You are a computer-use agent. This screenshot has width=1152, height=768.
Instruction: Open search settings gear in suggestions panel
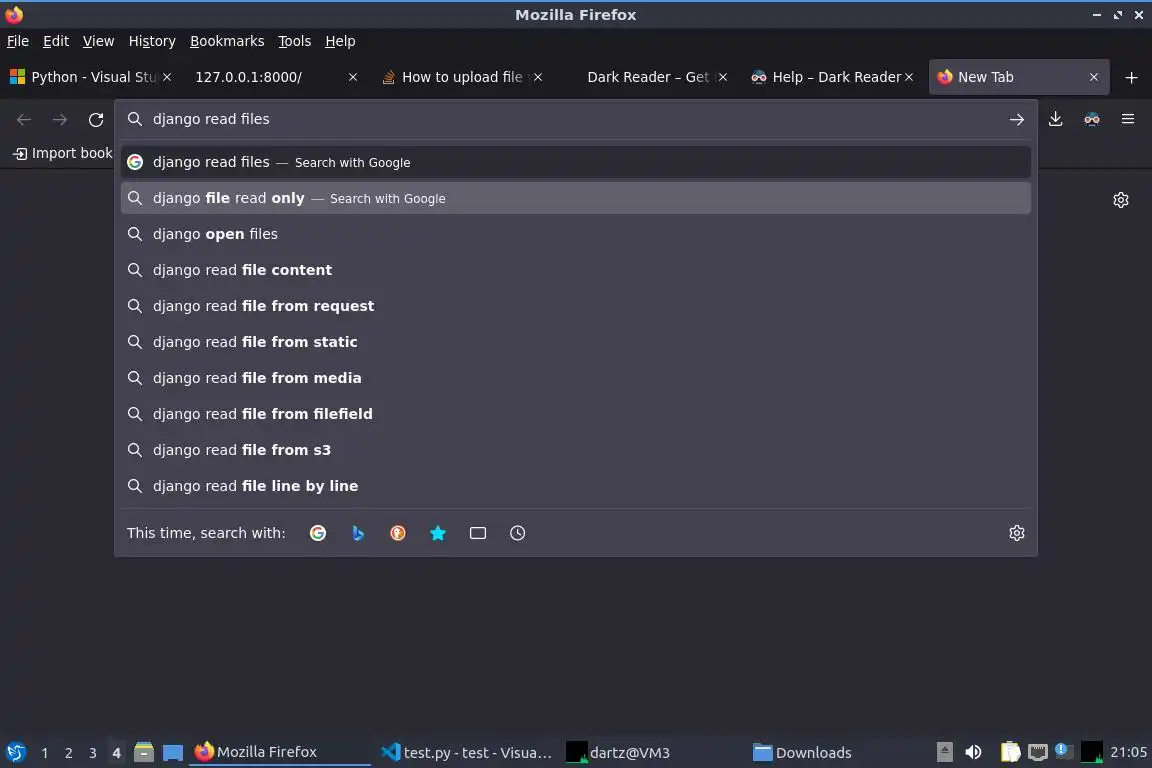1017,533
